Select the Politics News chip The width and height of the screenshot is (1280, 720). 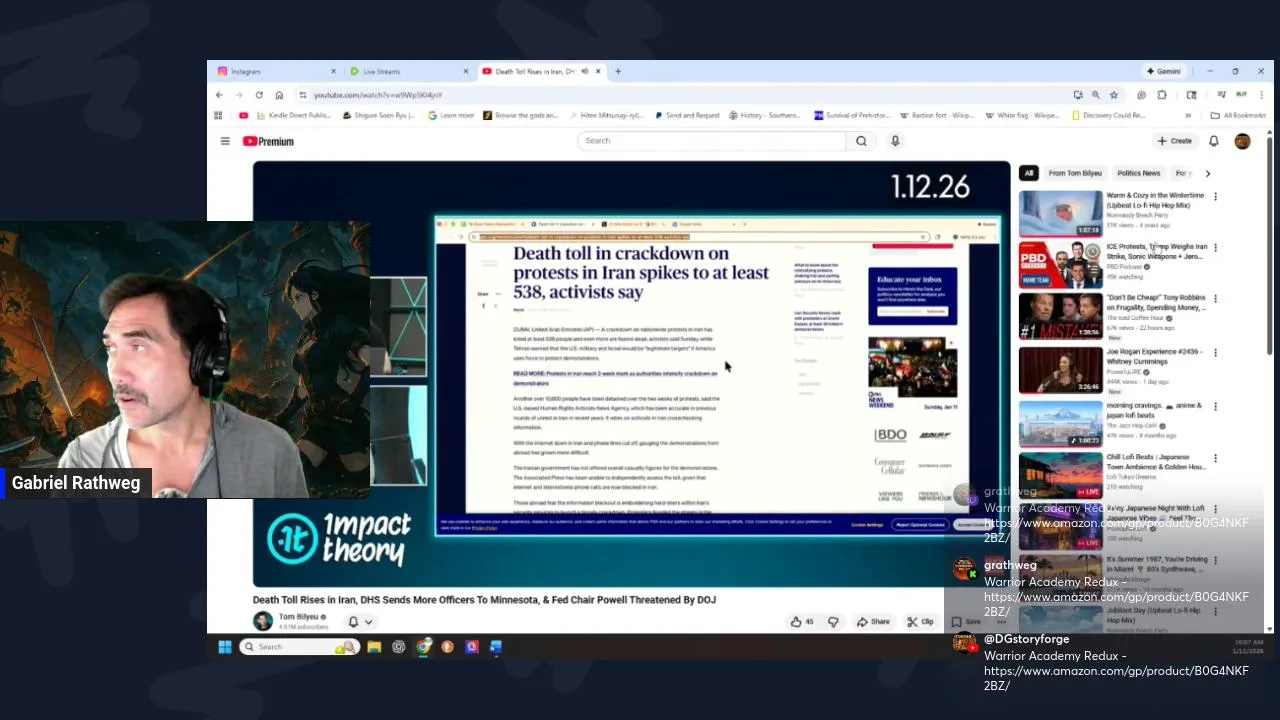1138,173
